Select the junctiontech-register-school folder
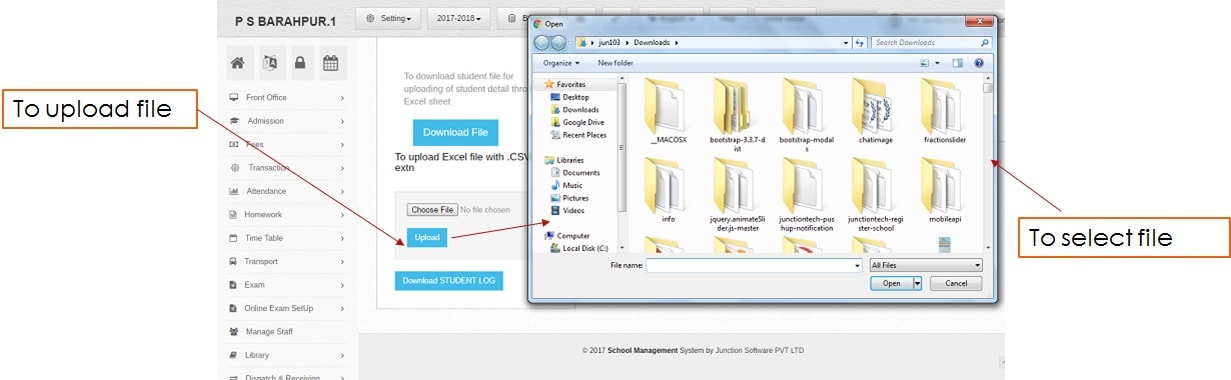The width and height of the screenshot is (1231, 380). (x=875, y=195)
